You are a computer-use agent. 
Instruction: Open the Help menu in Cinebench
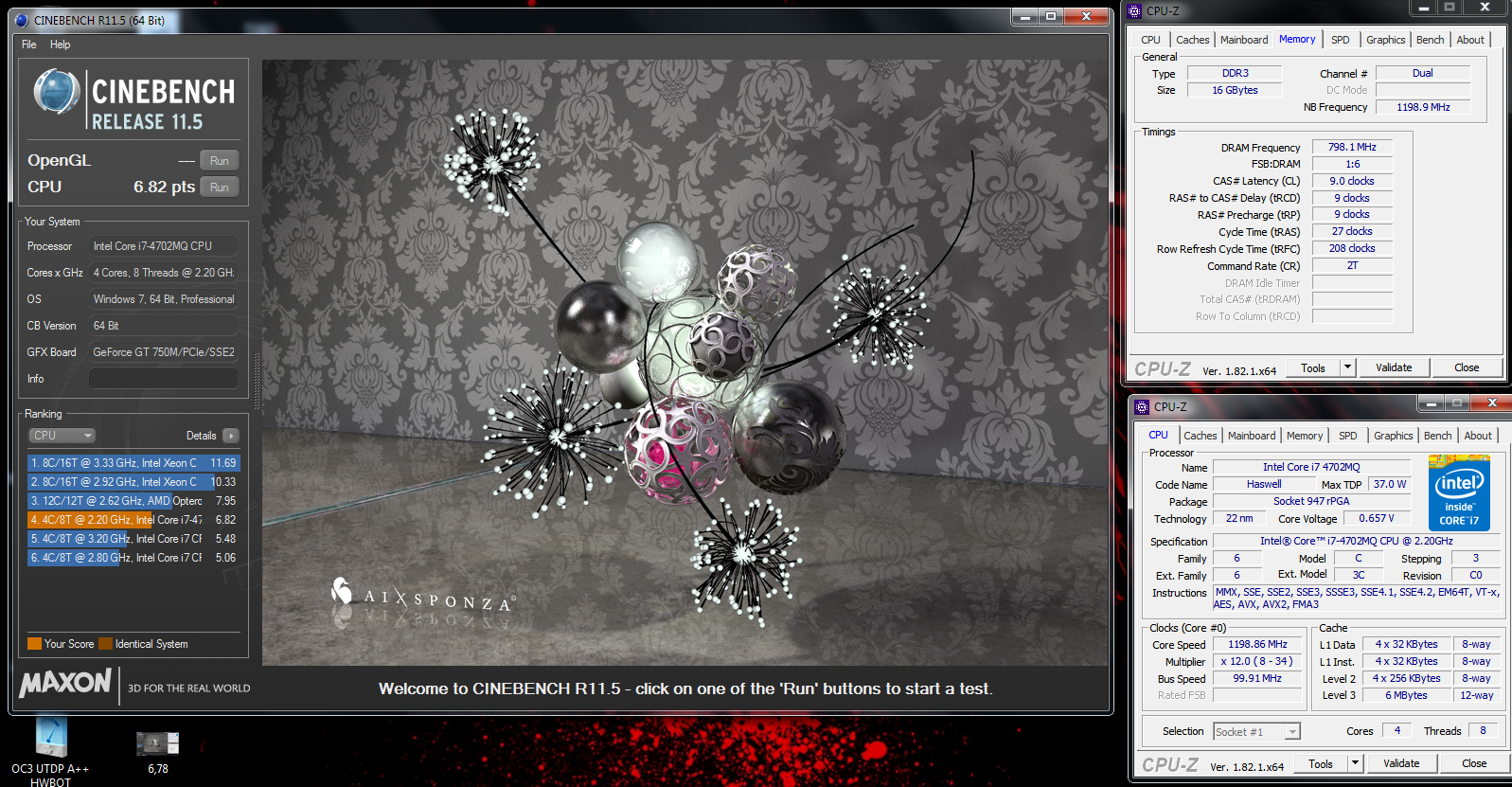pyautogui.click(x=60, y=45)
